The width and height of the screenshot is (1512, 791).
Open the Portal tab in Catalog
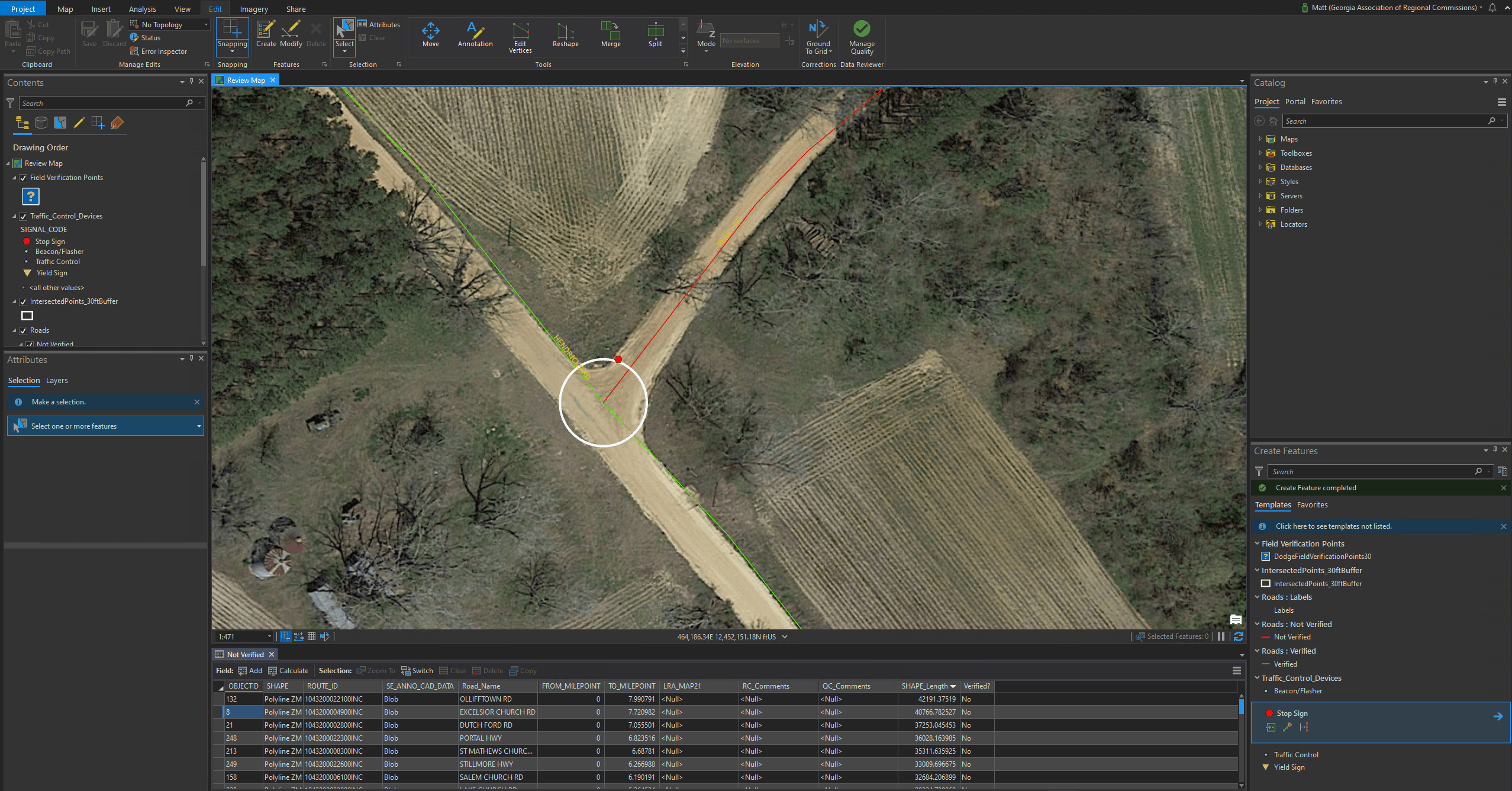click(1295, 101)
